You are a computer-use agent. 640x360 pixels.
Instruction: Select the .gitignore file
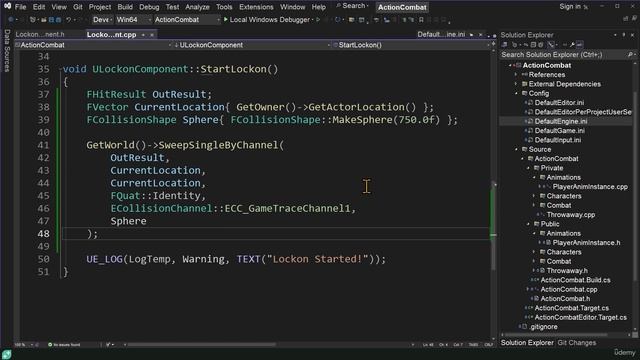click(x=543, y=327)
